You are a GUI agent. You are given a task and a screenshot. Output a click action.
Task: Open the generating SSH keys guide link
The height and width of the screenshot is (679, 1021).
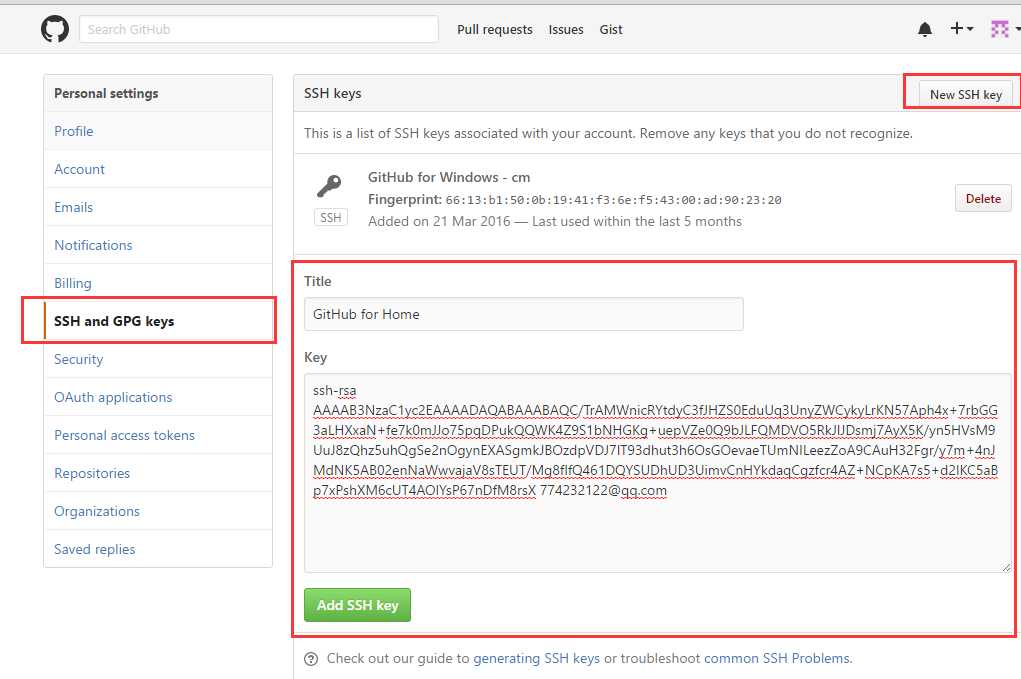(536, 658)
